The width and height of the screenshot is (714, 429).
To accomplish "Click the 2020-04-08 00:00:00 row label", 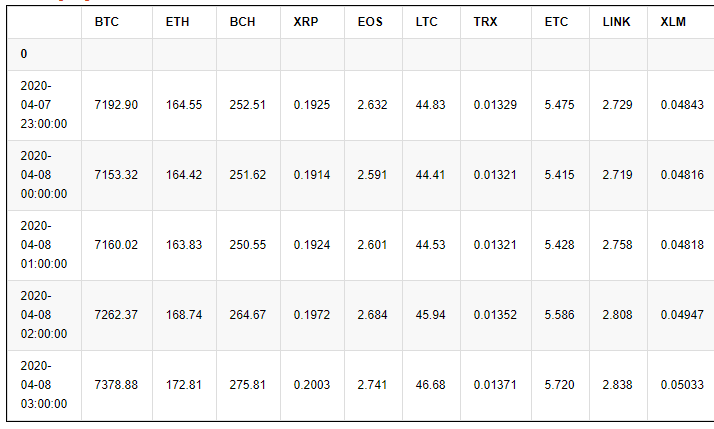I will [x=43, y=175].
